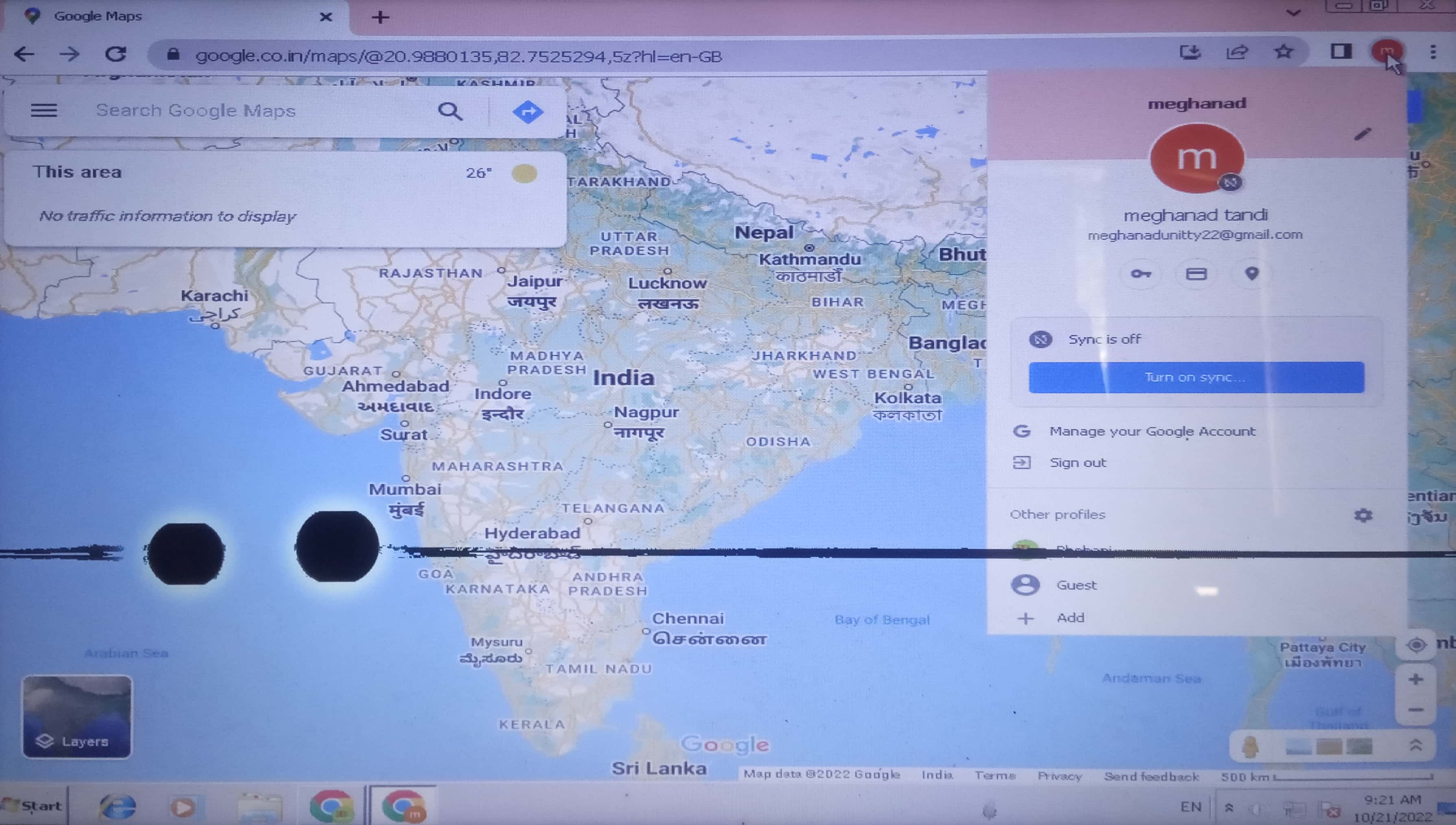Click the show your location button
The width and height of the screenshot is (1456, 825).
click(1416, 645)
